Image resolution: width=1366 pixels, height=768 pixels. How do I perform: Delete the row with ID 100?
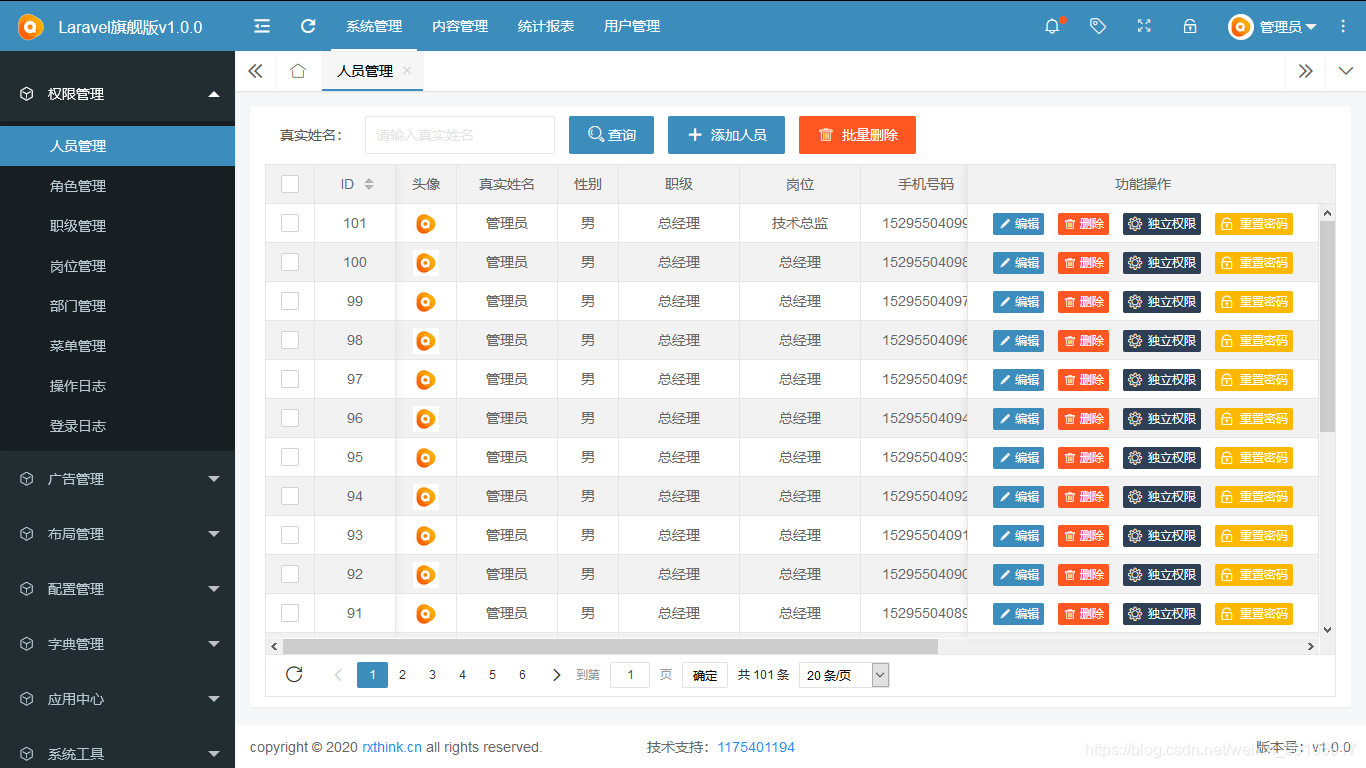point(1083,263)
